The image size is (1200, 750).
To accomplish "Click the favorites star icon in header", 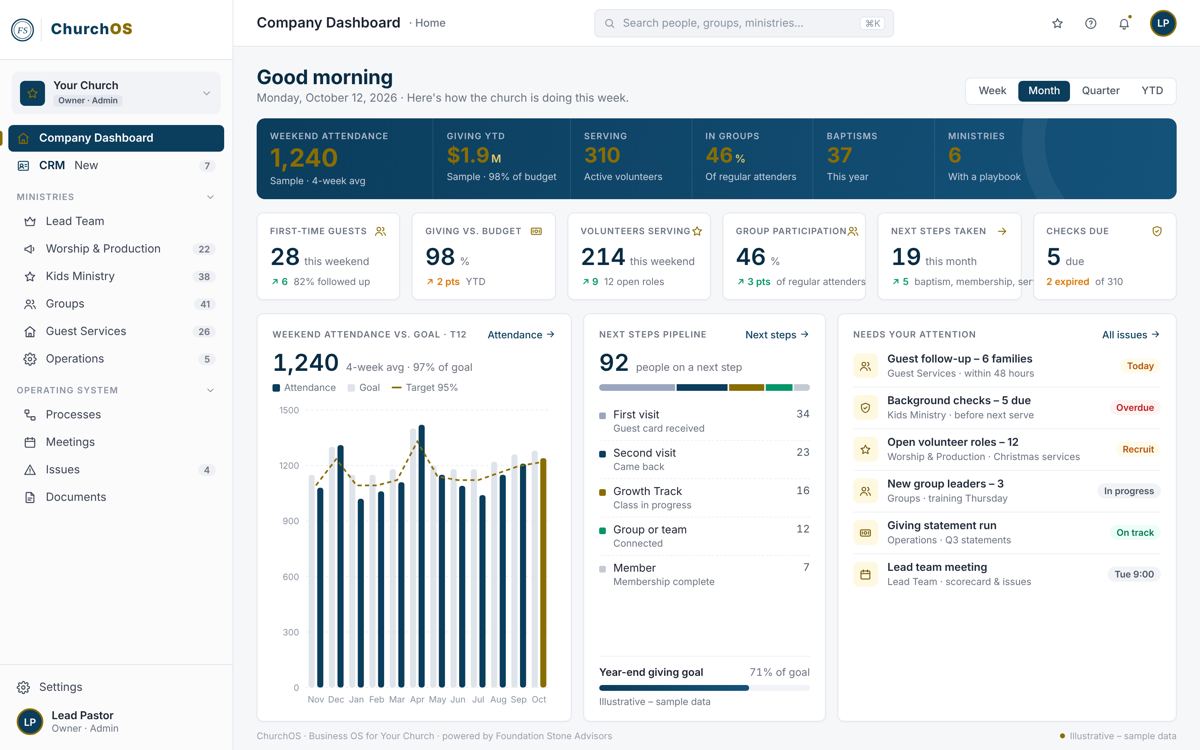I will 1057,23.
